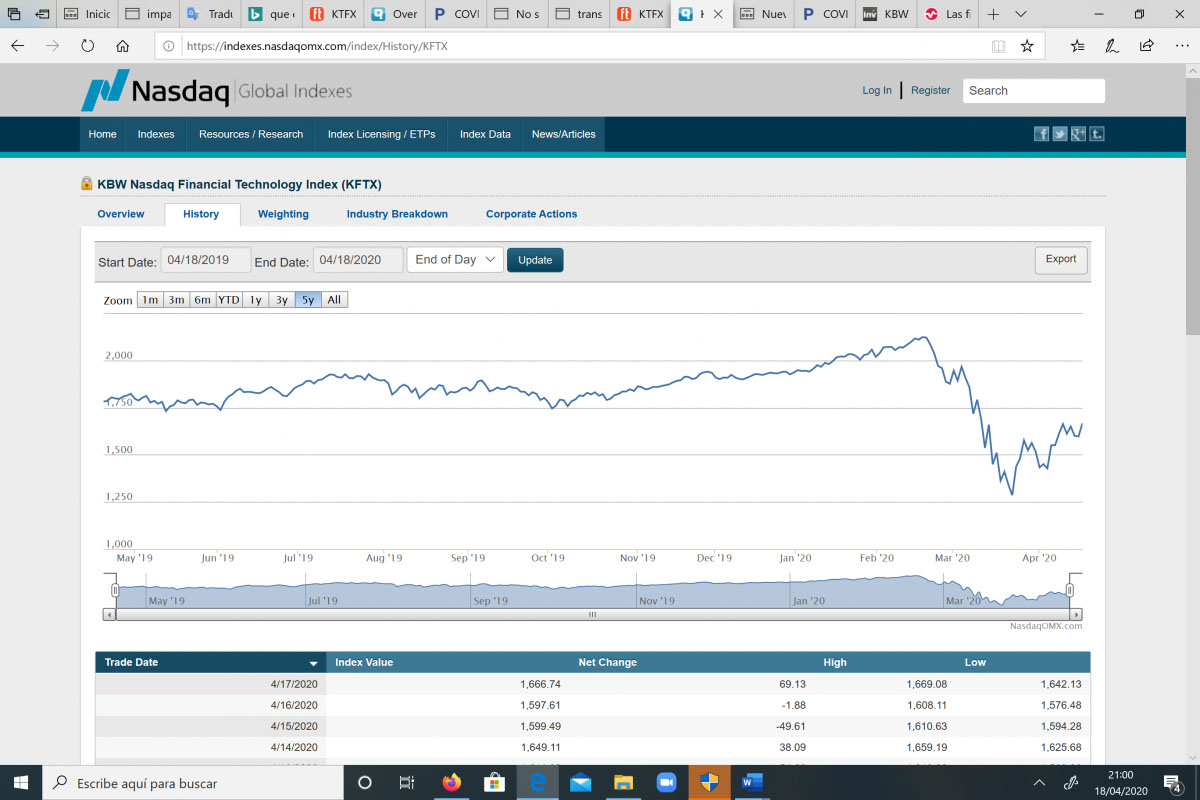Click the Facebook social icon in navbar
Viewport: 1200px width, 800px height.
click(1041, 134)
